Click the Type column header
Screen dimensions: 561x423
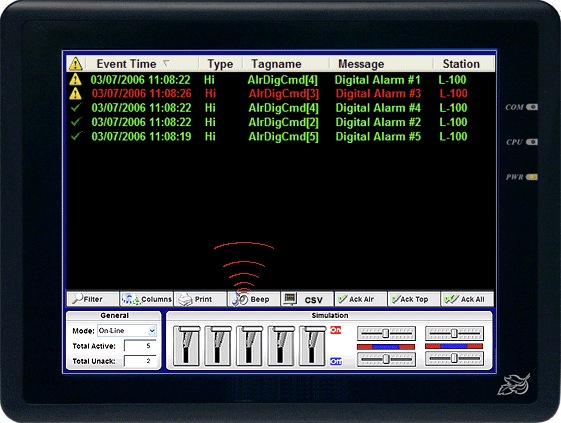click(220, 64)
